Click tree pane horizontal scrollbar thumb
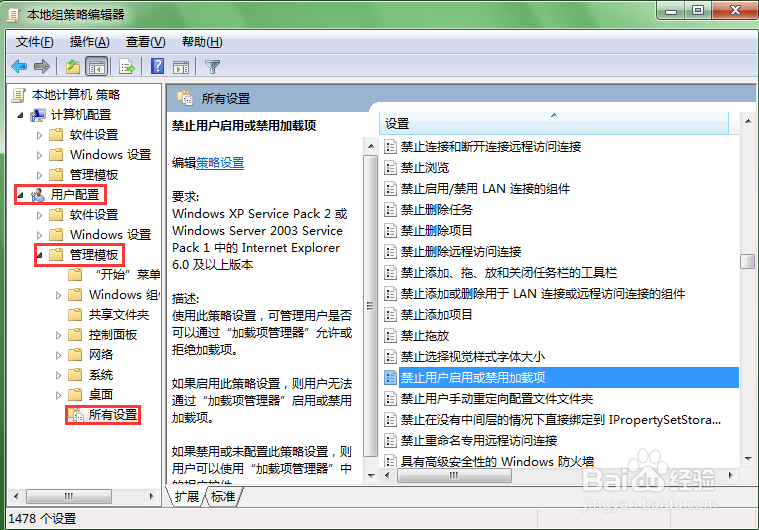Screen dimensions: 759x530 [x=69, y=496]
